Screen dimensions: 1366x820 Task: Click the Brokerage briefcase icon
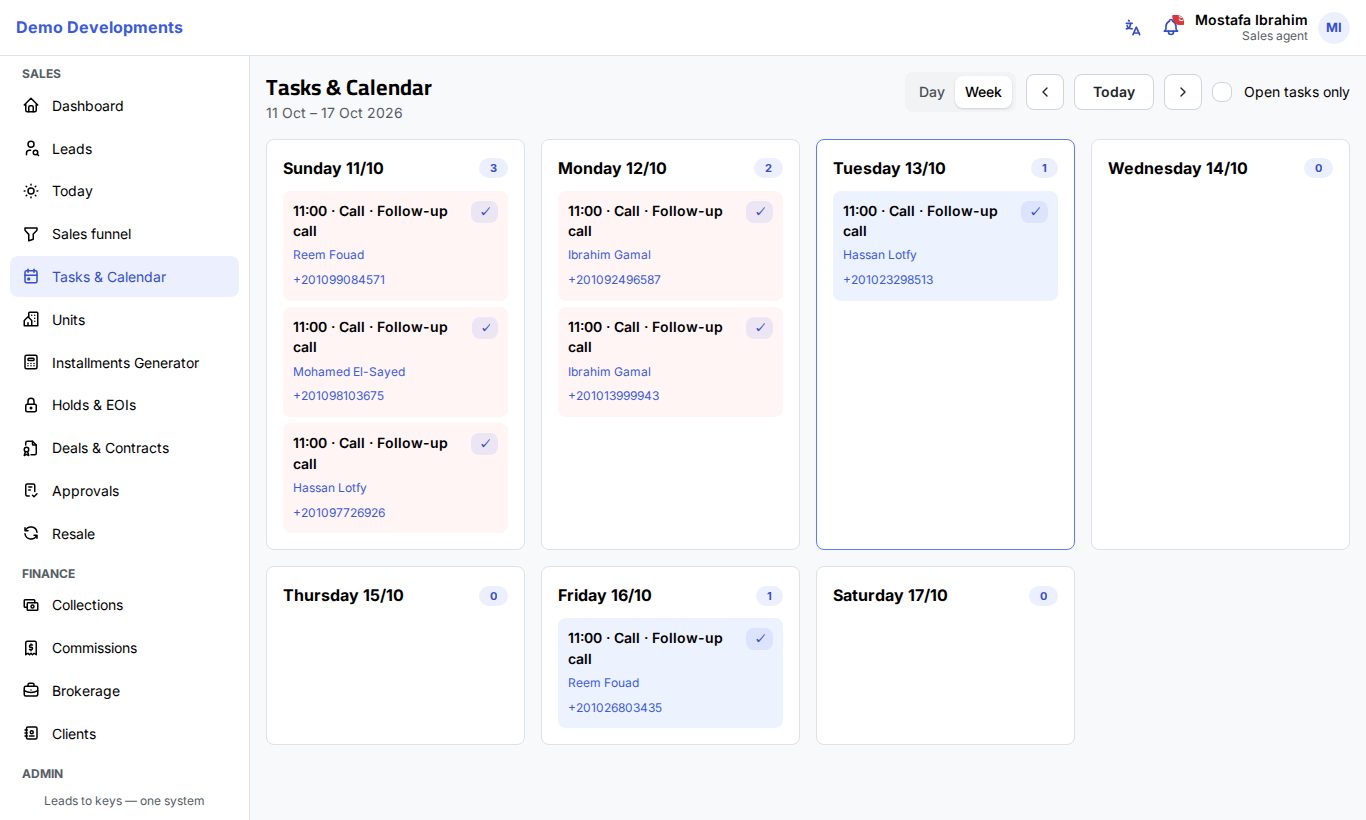31,691
